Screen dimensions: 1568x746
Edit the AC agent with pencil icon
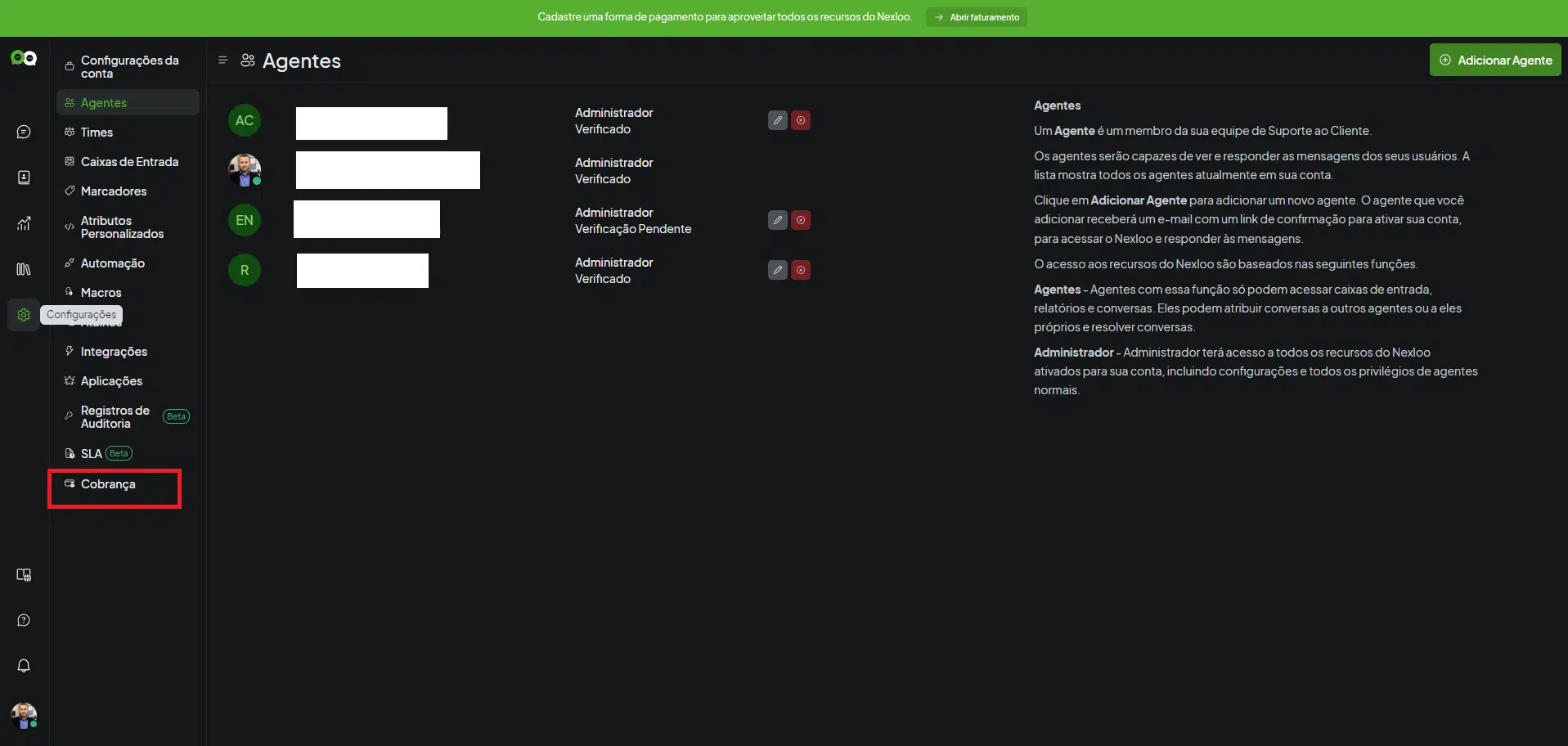(x=778, y=120)
